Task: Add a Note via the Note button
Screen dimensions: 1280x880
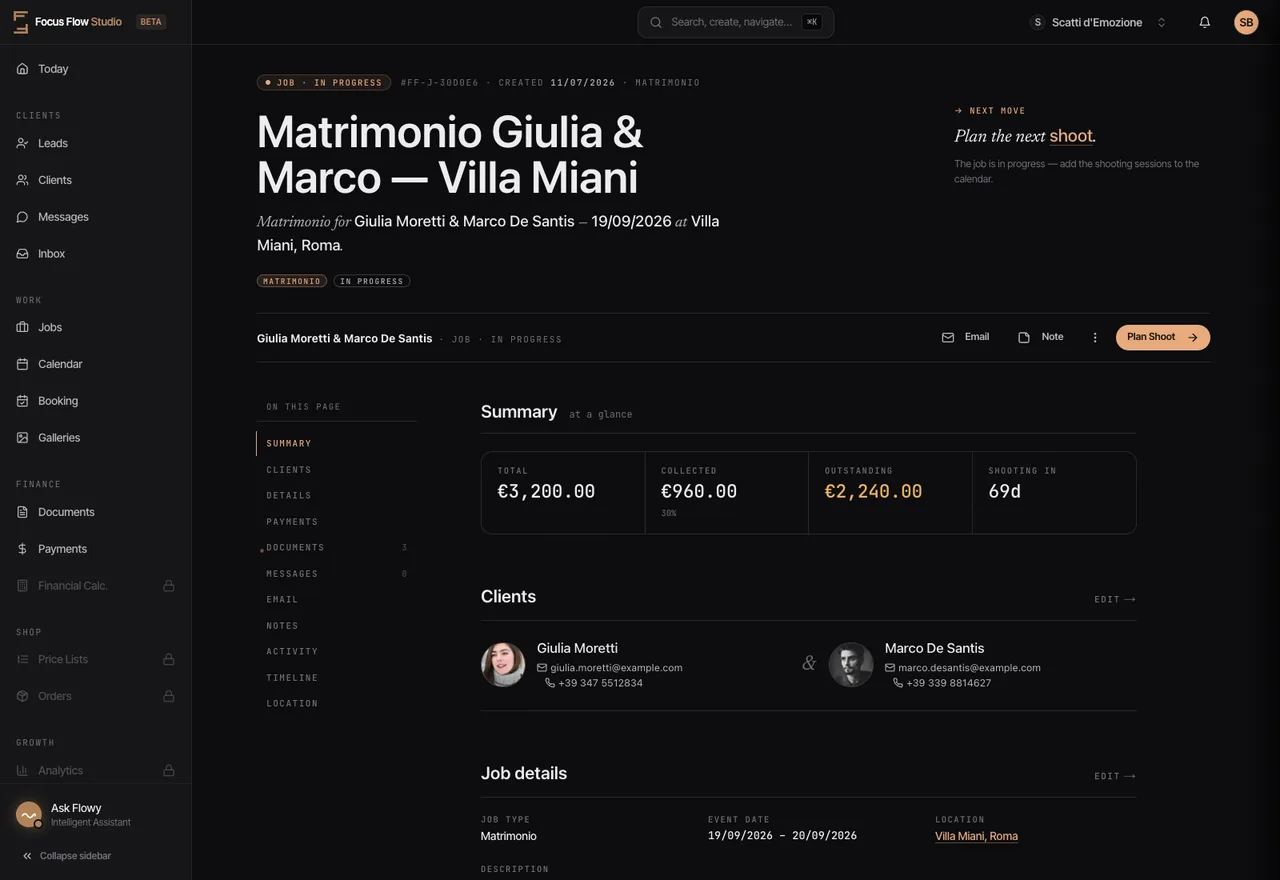Action: coord(1041,337)
